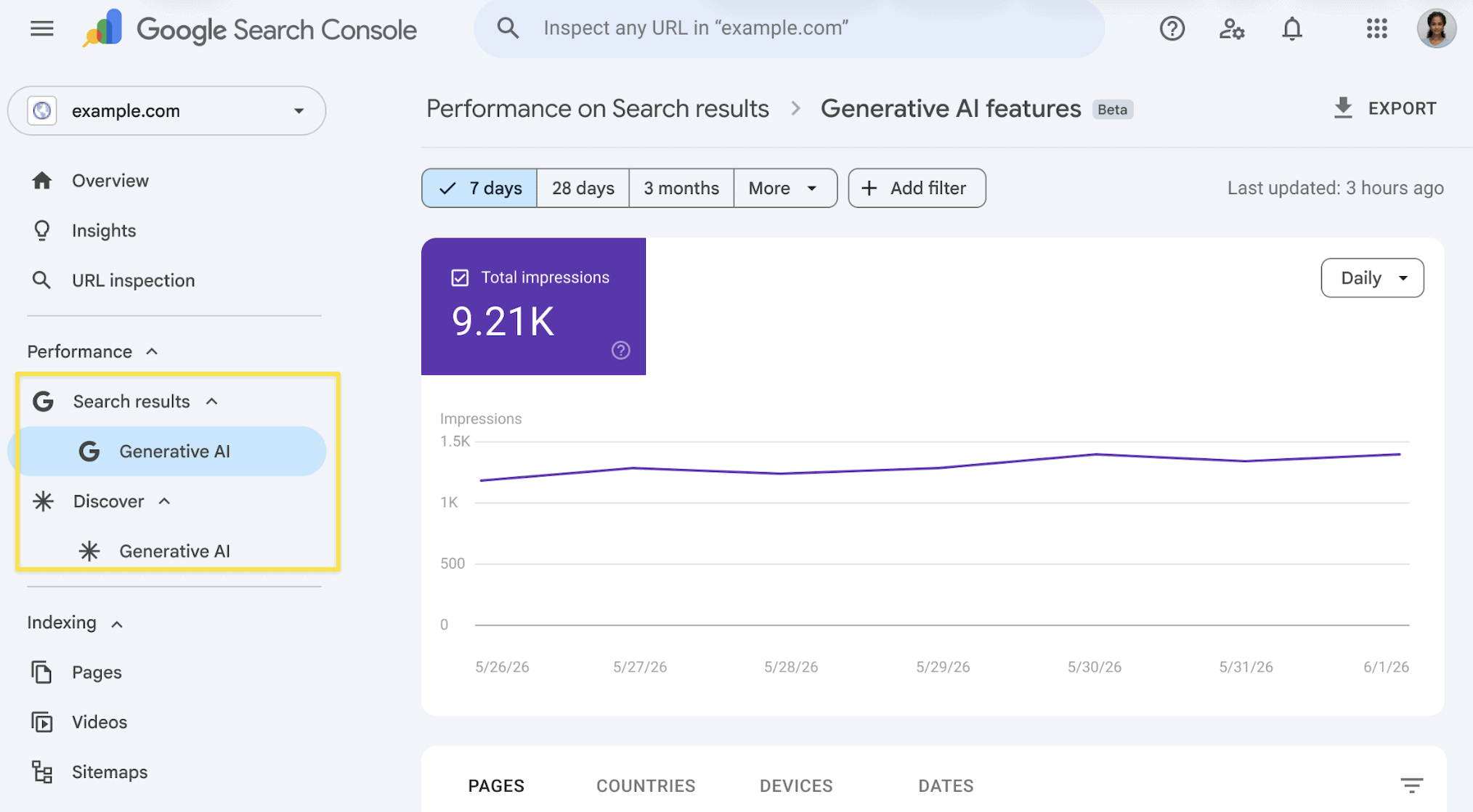
Task: Open the Help question mark icon
Action: (x=1172, y=29)
